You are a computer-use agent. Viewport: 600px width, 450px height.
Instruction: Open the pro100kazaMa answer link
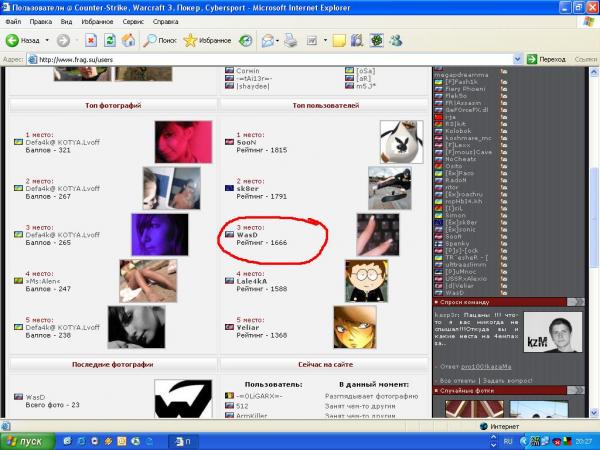coord(486,367)
